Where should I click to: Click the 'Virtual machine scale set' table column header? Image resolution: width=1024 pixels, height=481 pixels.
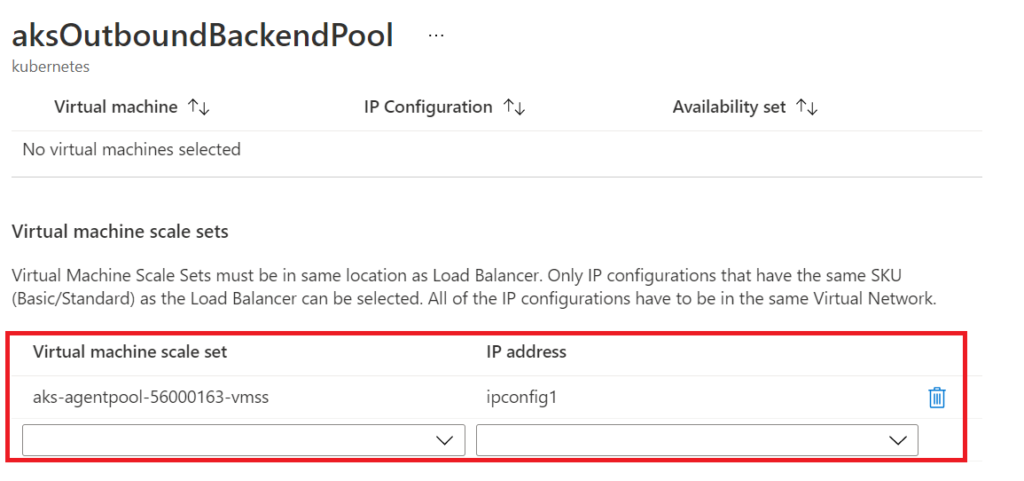click(130, 352)
